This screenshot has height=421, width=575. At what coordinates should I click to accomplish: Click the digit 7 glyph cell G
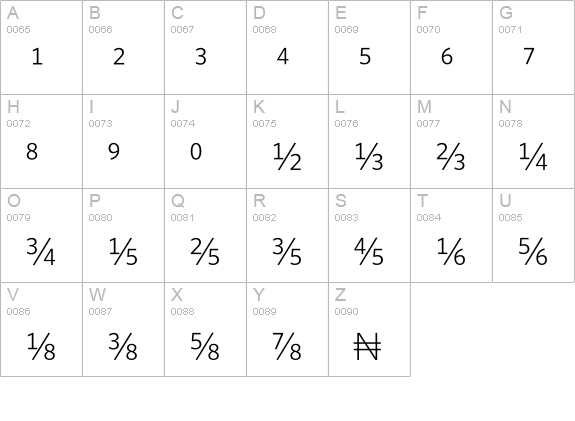(528, 56)
